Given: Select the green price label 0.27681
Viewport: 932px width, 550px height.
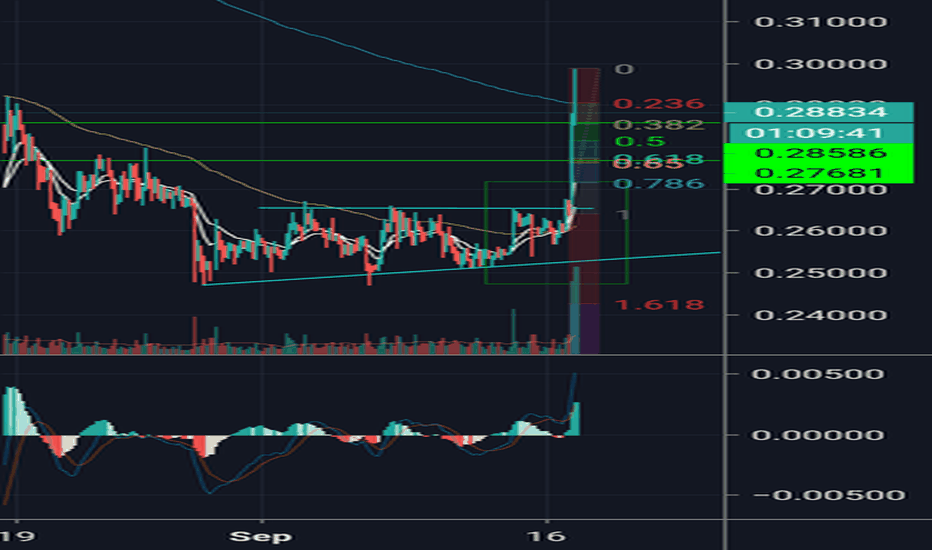Looking at the screenshot, I should [x=818, y=173].
